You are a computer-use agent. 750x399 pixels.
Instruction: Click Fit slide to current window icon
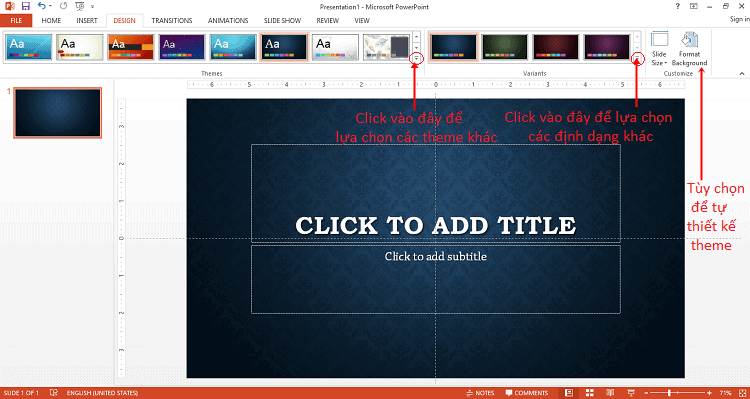[x=742, y=393]
